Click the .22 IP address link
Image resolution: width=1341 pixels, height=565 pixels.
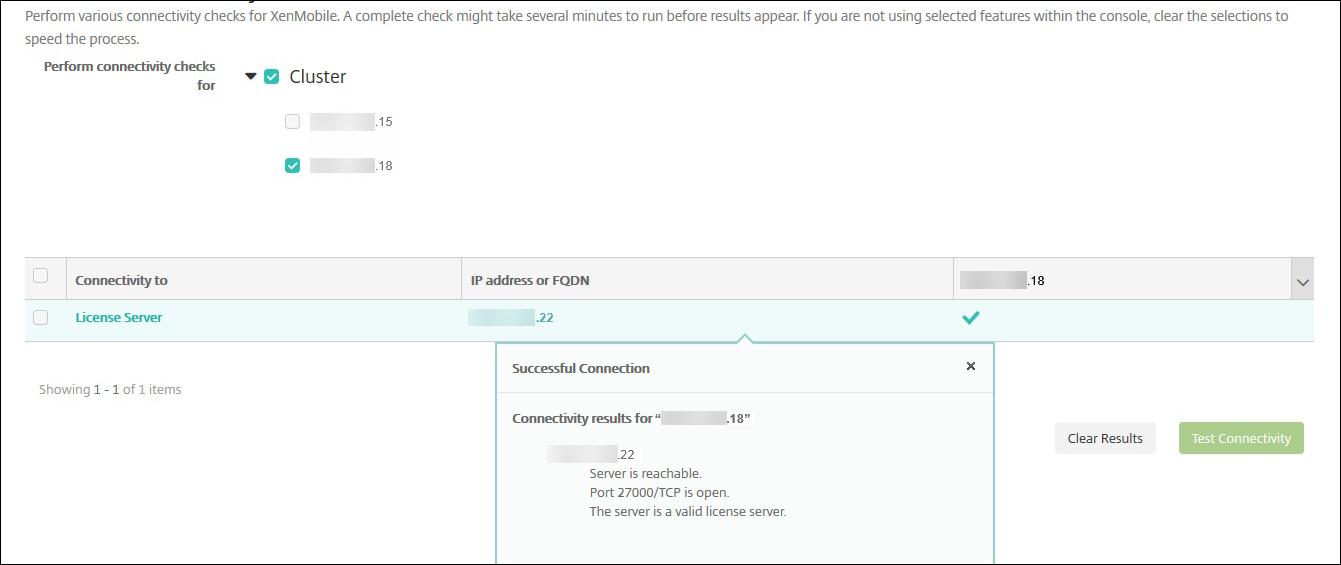(x=511, y=318)
